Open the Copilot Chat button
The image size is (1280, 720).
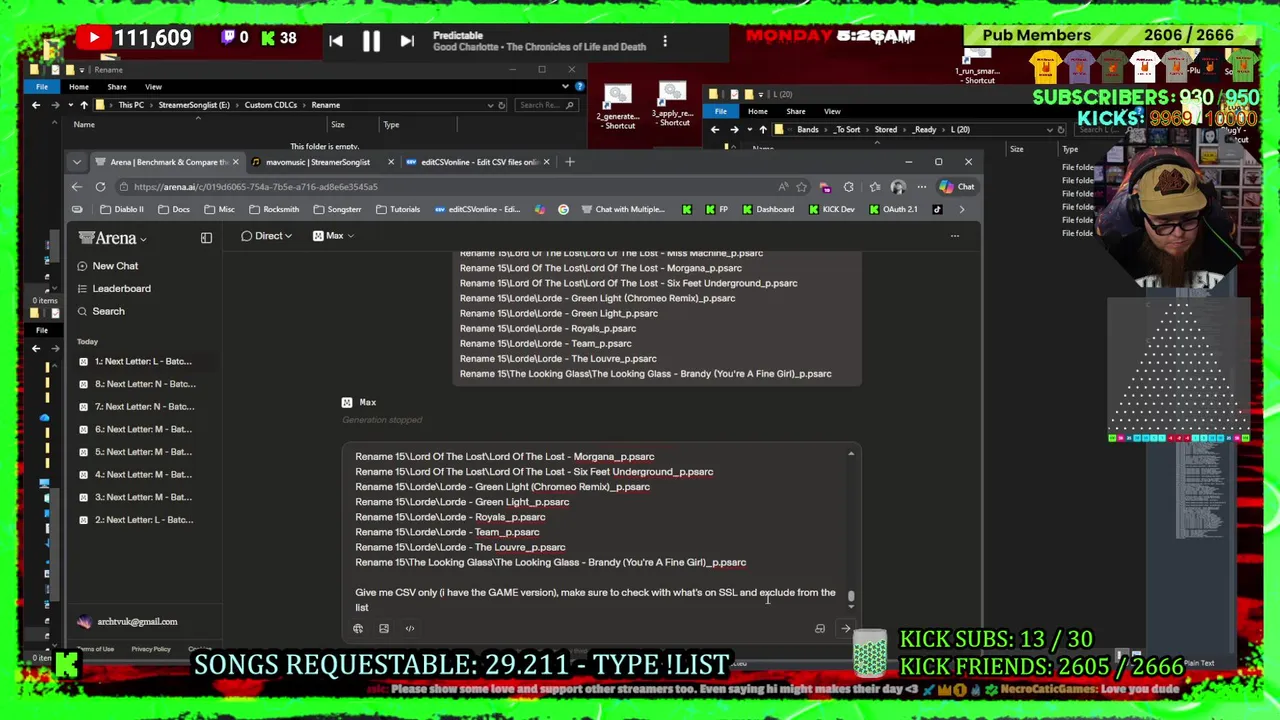click(x=957, y=187)
